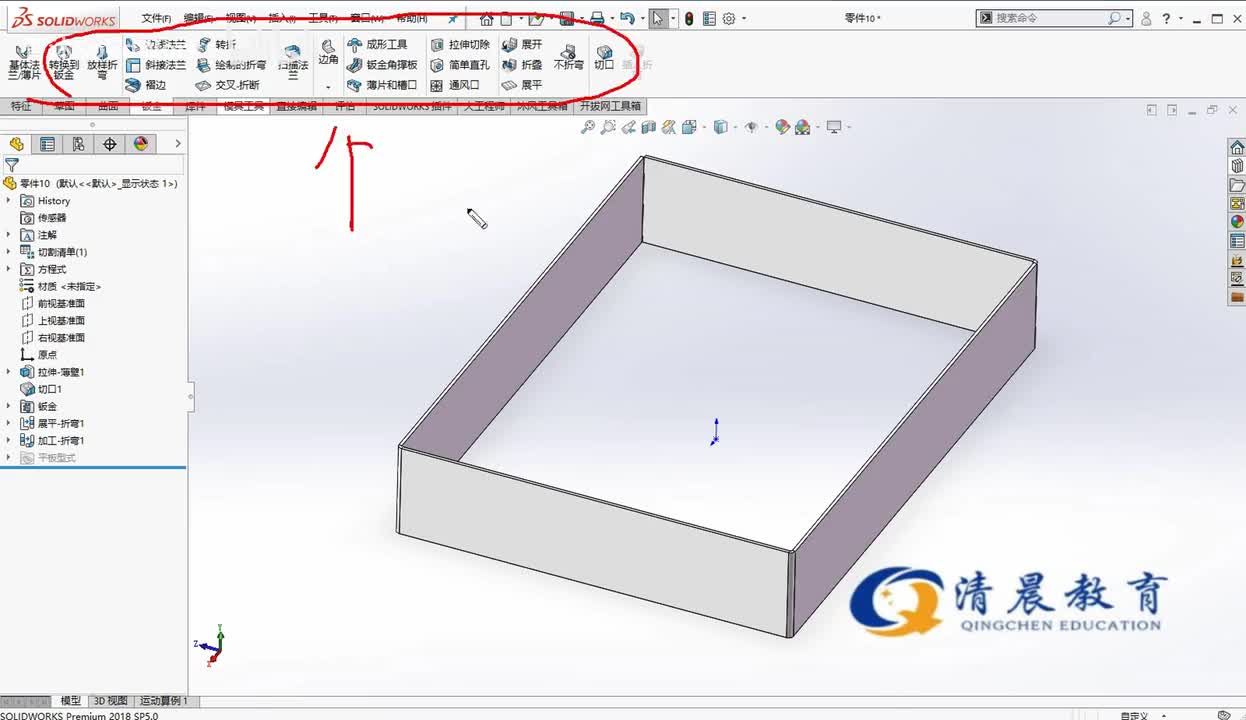Open the 运动算例 1 motion study tab
Viewport: 1246px width, 720px height.
coord(163,701)
